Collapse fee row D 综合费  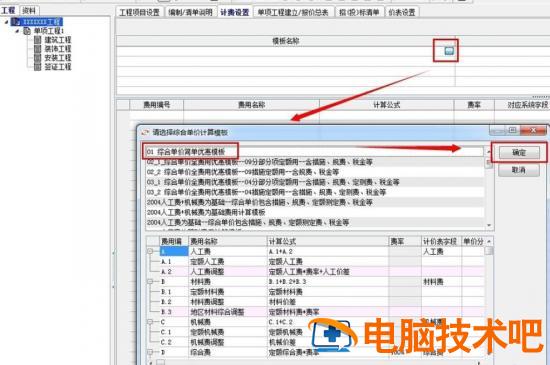pyautogui.click(x=150, y=352)
